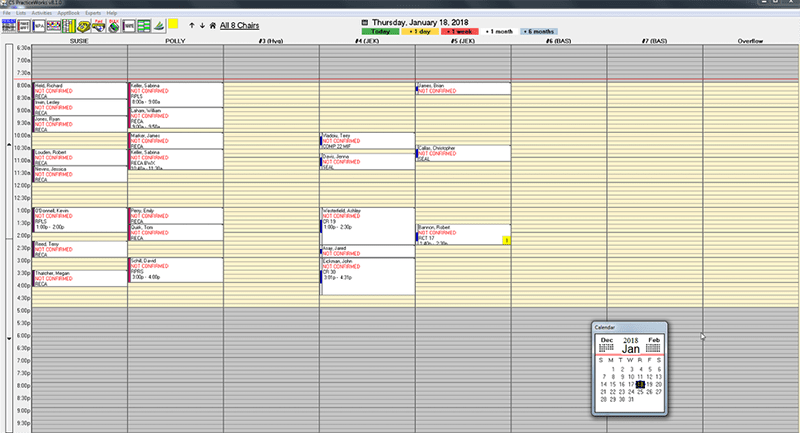The image size is (800, 433).
Task: Open the All 8 Chairs link
Action: (x=239, y=26)
